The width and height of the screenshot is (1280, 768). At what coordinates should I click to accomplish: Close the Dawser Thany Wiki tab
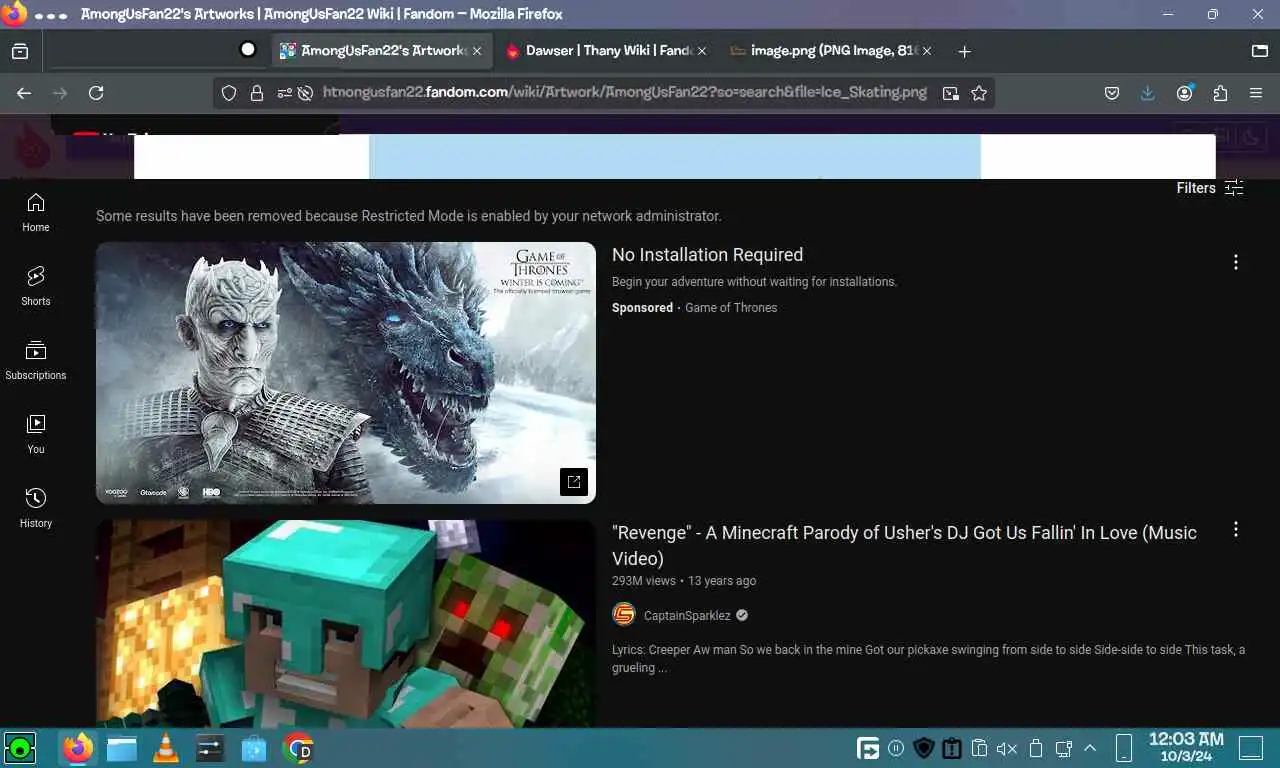(702, 51)
